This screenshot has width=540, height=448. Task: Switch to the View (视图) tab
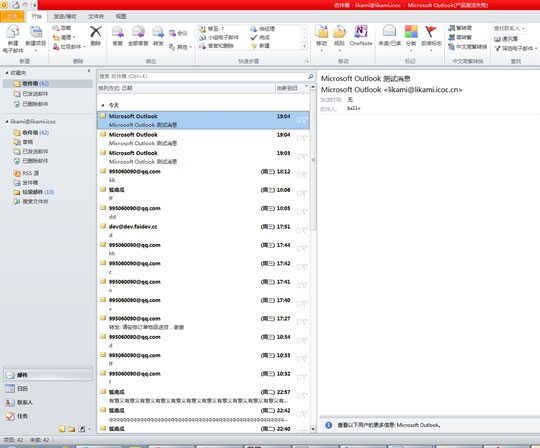point(121,16)
